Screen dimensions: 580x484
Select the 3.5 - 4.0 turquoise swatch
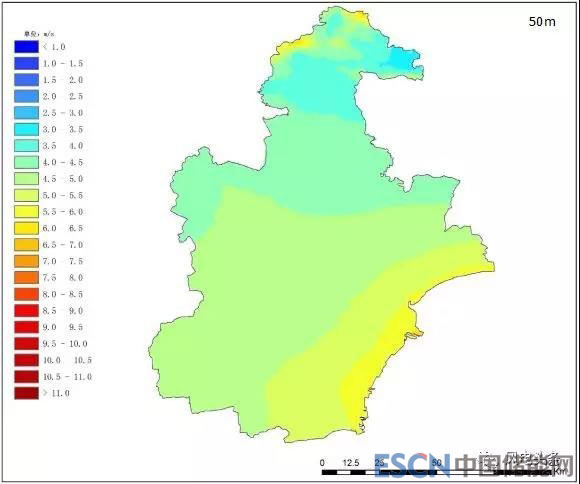[26, 145]
